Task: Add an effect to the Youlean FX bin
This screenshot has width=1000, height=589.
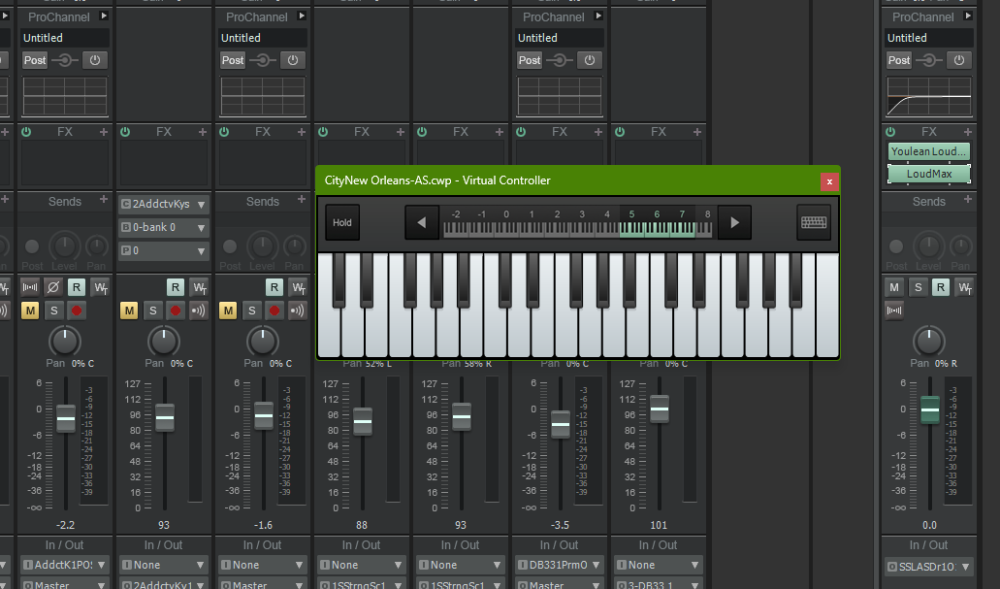Action: click(967, 132)
